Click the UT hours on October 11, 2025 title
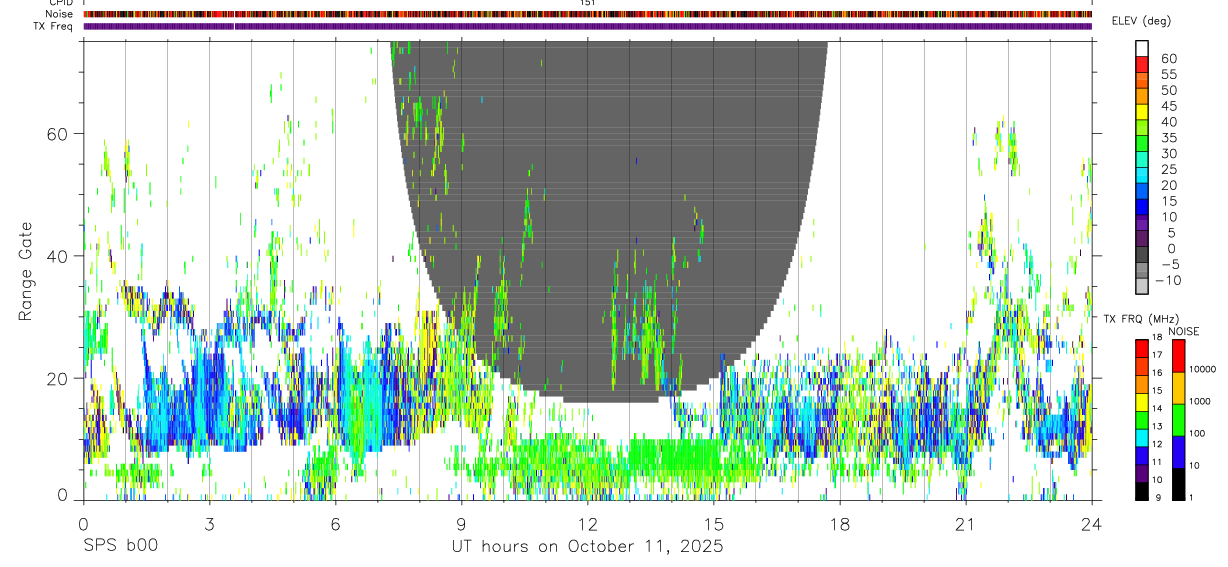1228x567 pixels. coord(586,546)
